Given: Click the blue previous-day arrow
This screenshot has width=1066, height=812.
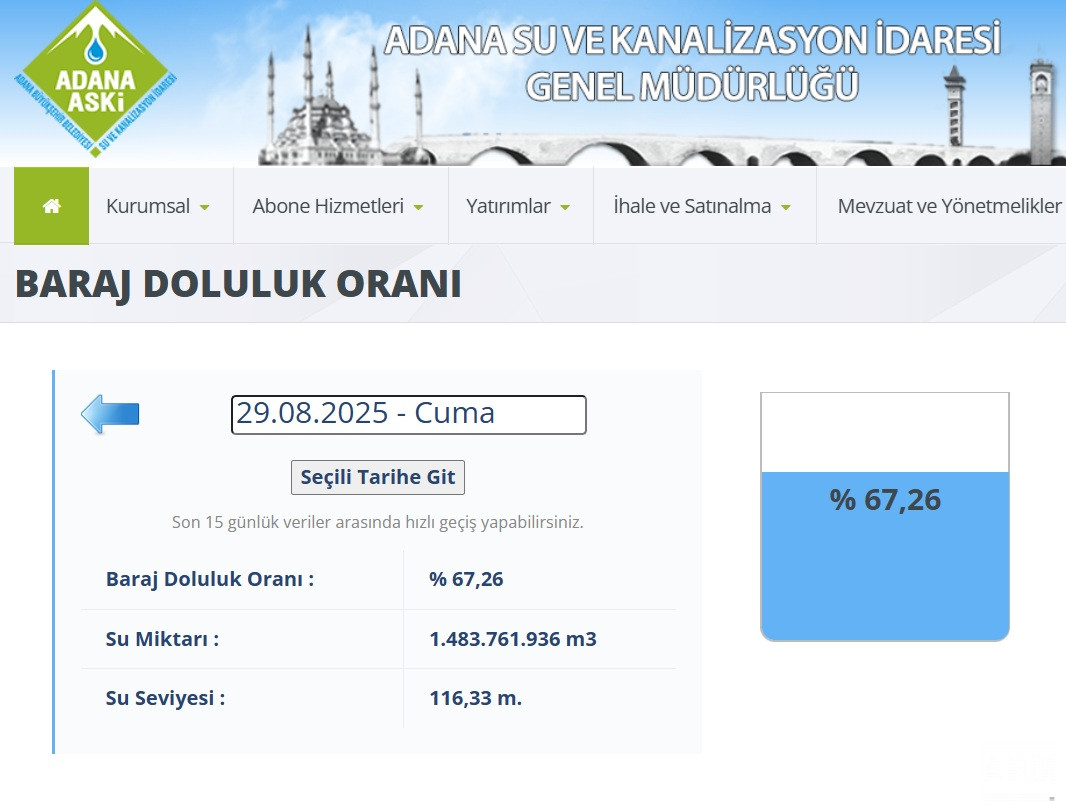Looking at the screenshot, I should (110, 413).
